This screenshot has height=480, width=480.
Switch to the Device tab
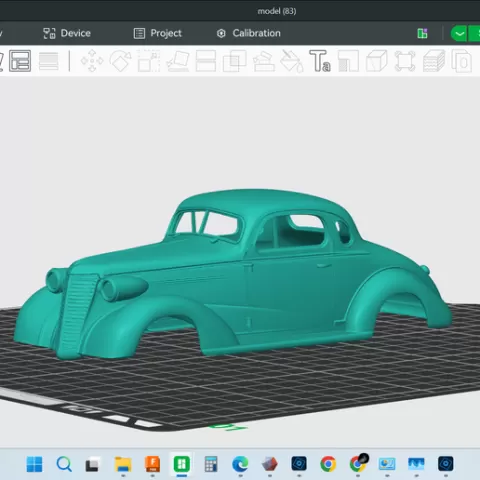(67, 33)
